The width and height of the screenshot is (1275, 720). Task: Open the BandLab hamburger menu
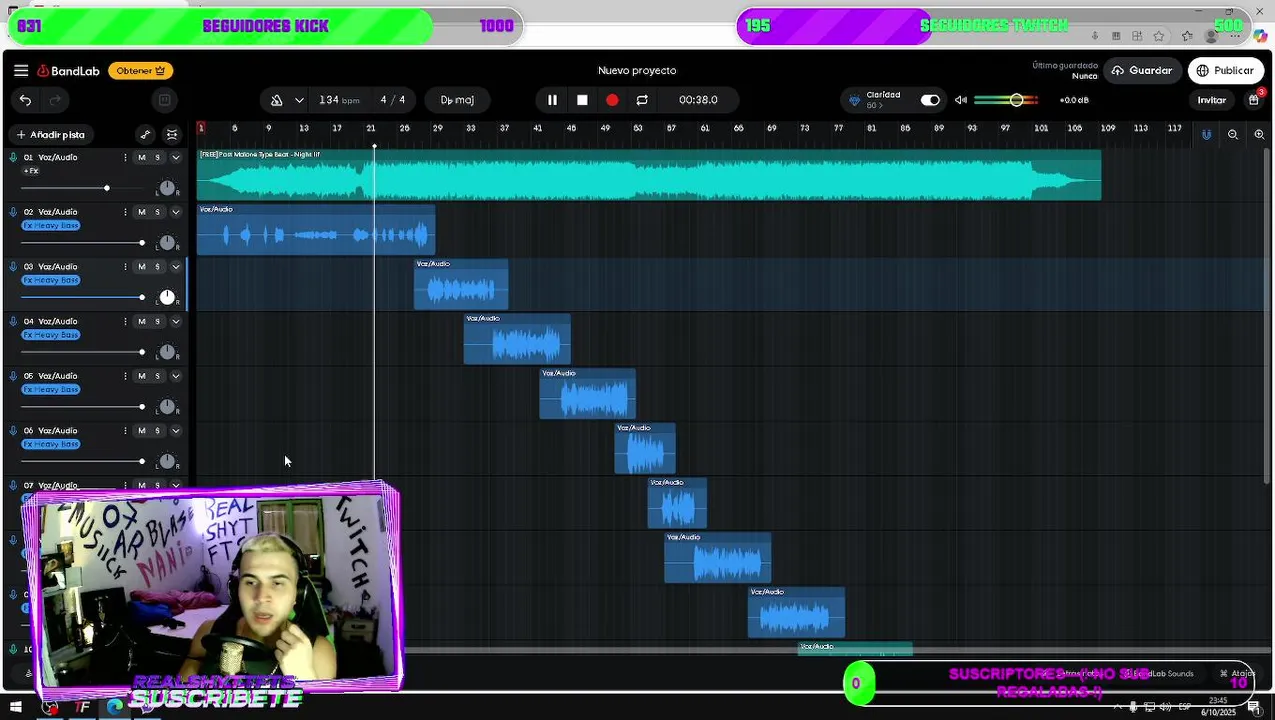(21, 70)
